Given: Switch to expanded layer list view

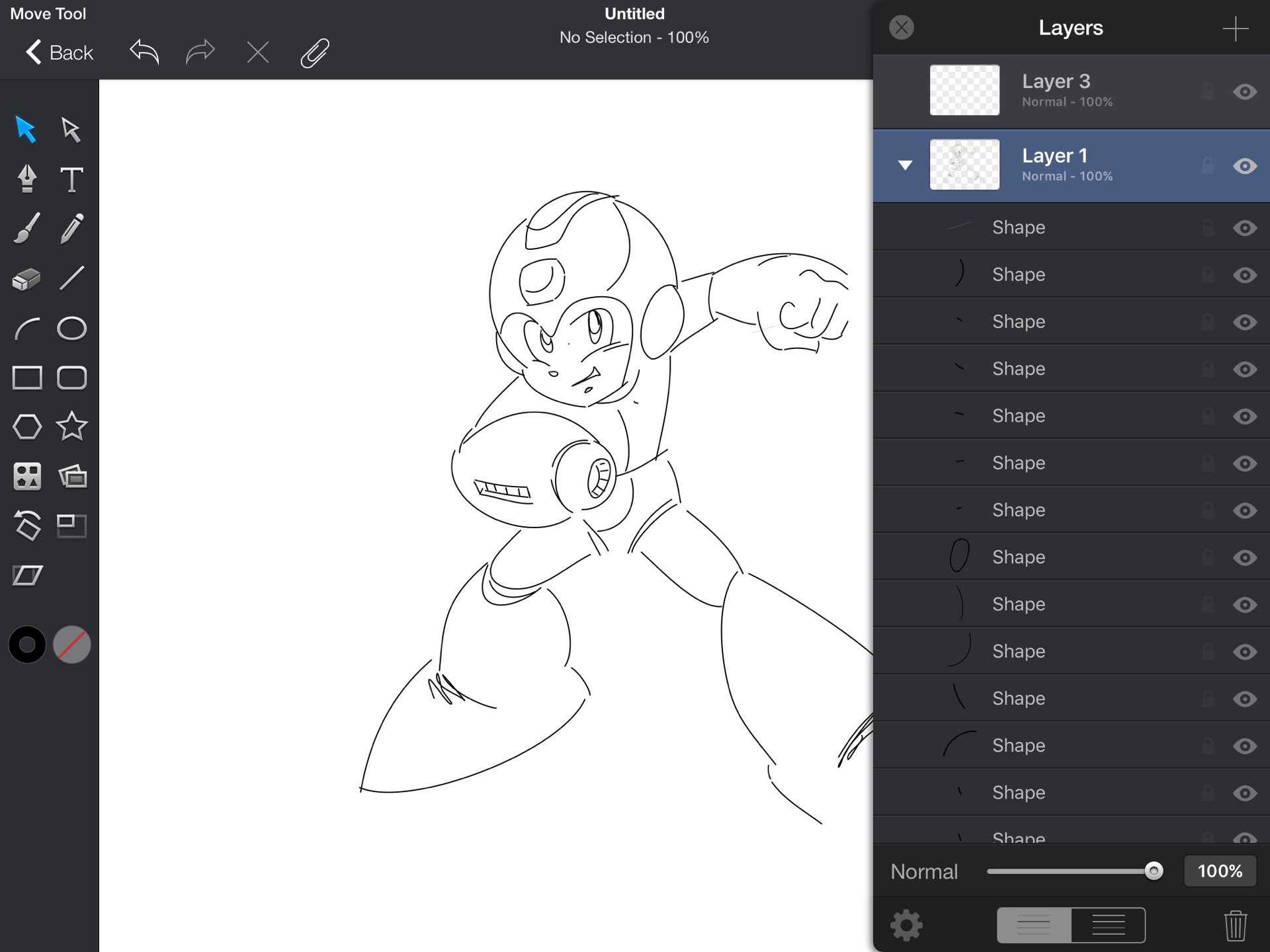Looking at the screenshot, I should coord(1108,925).
